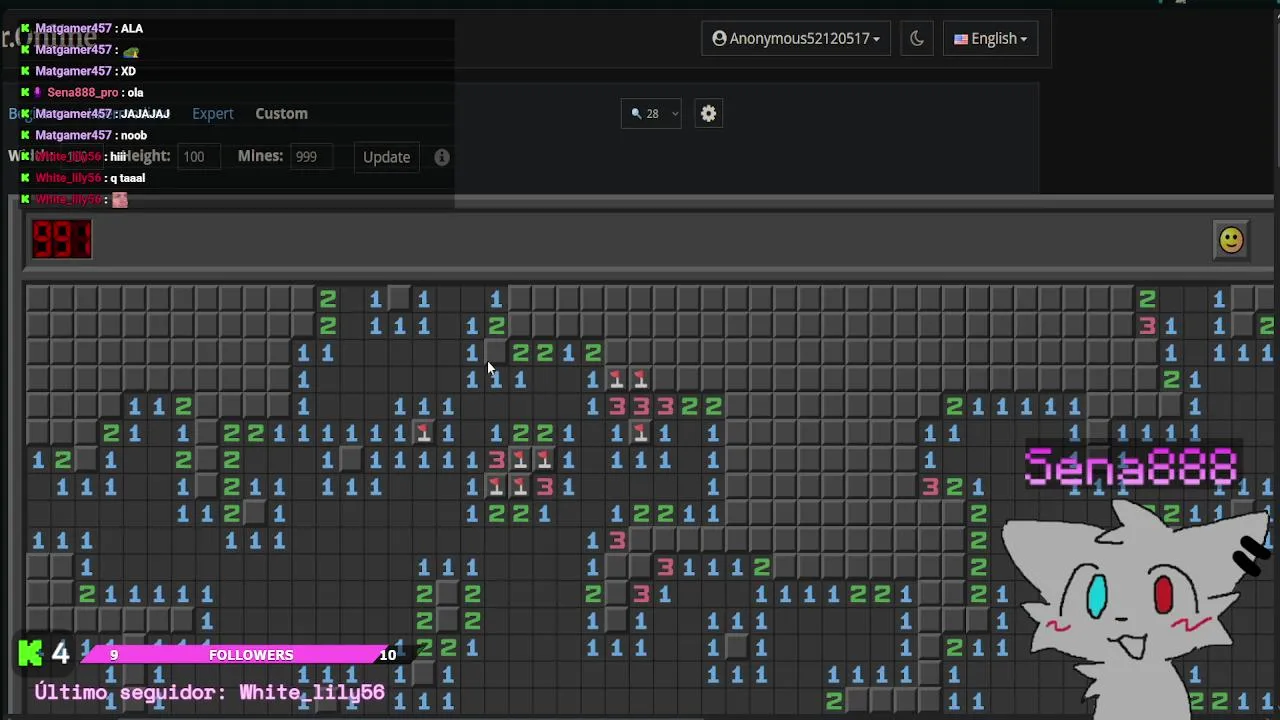The height and width of the screenshot is (720, 1280).
Task: Click the left flag above the 3 3 3 row
Action: [617, 379]
